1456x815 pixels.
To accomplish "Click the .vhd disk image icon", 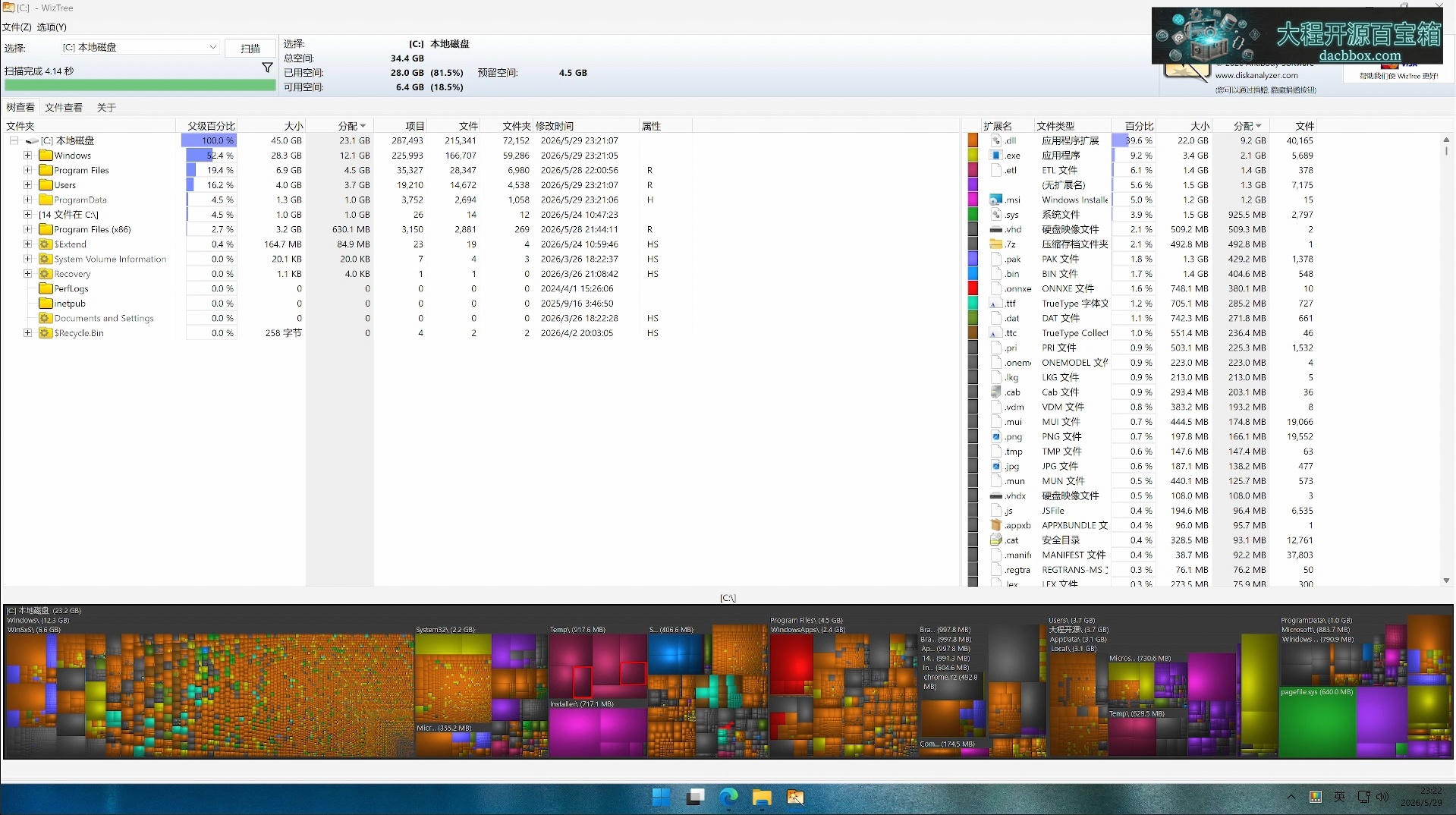I will point(996,229).
